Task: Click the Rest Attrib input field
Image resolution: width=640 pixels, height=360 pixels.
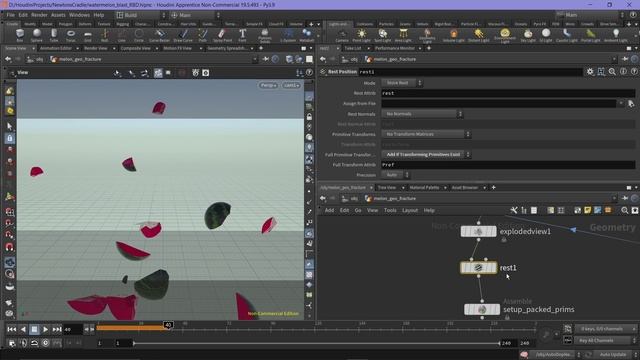Action: 508,93
